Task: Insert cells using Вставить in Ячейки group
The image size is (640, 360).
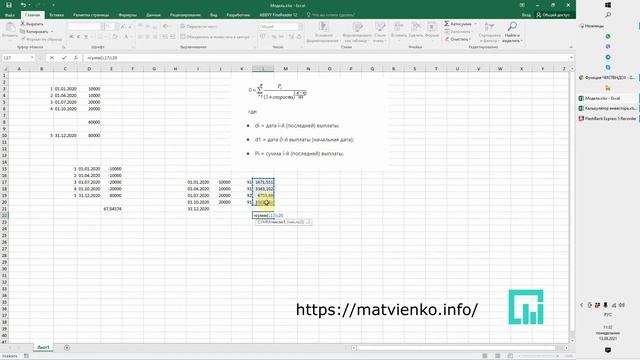Action: [398, 30]
